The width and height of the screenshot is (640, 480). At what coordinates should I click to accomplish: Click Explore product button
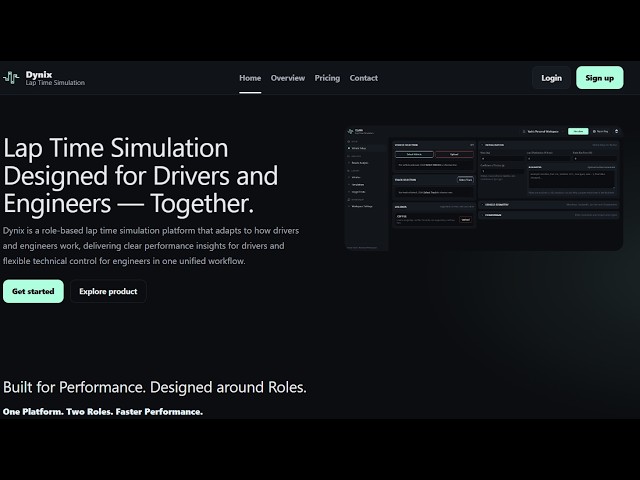click(108, 291)
